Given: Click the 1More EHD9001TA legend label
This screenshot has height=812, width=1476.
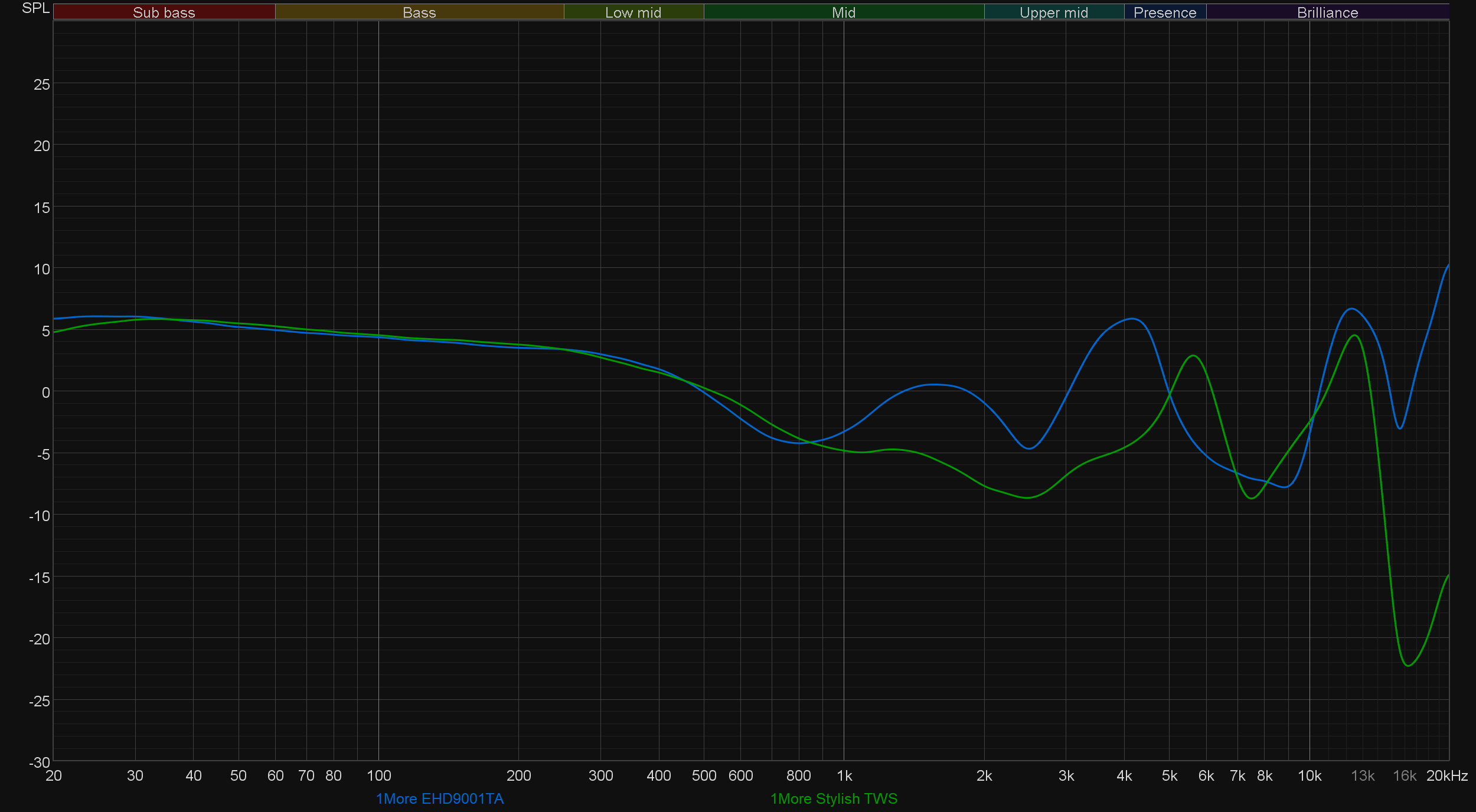Looking at the screenshot, I should 439,798.
